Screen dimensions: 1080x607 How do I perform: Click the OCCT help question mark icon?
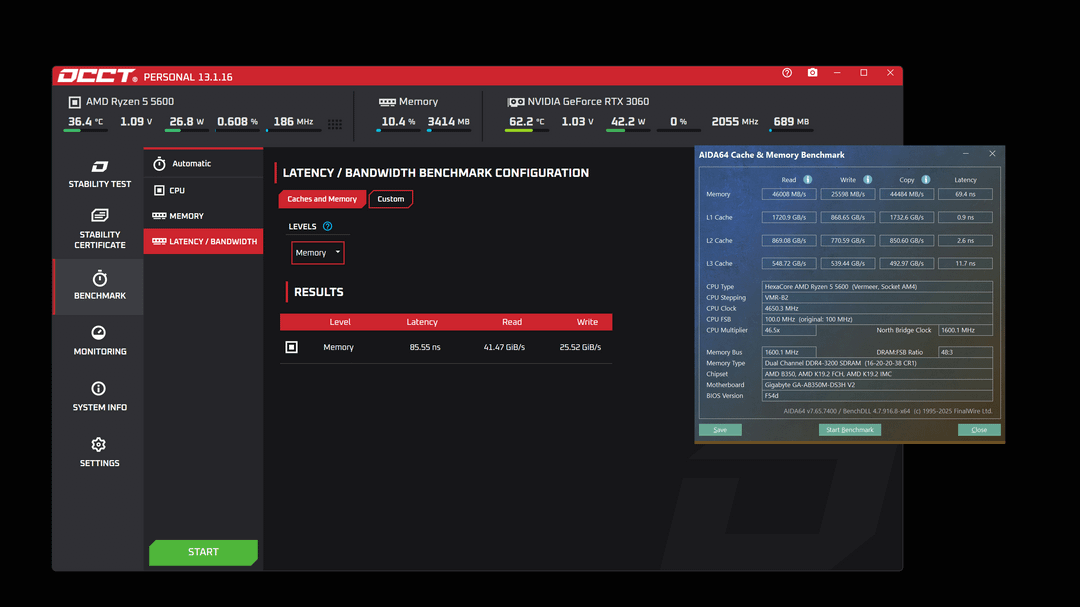coord(787,72)
